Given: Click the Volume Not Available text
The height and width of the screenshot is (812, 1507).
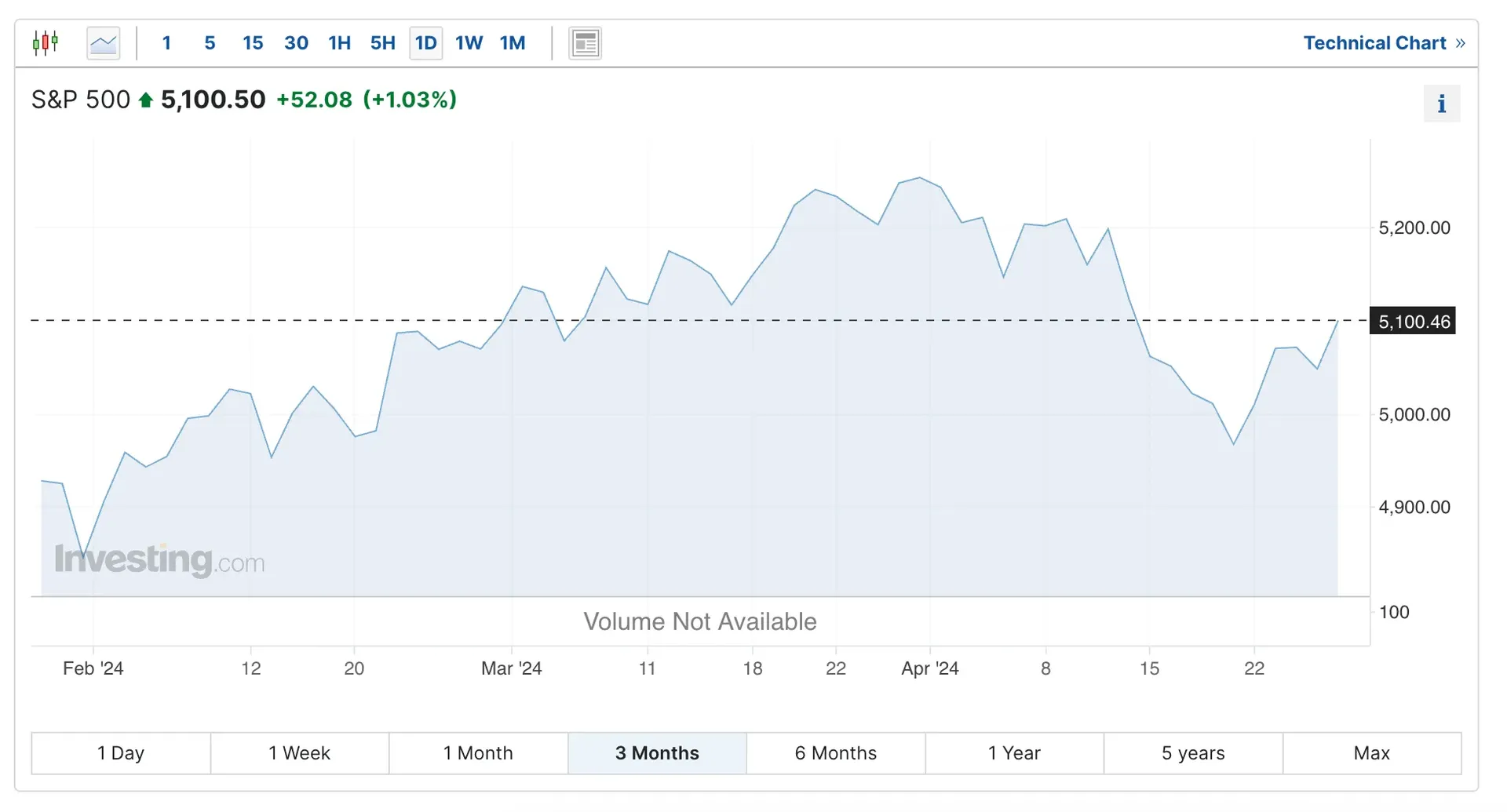Looking at the screenshot, I should (x=700, y=621).
